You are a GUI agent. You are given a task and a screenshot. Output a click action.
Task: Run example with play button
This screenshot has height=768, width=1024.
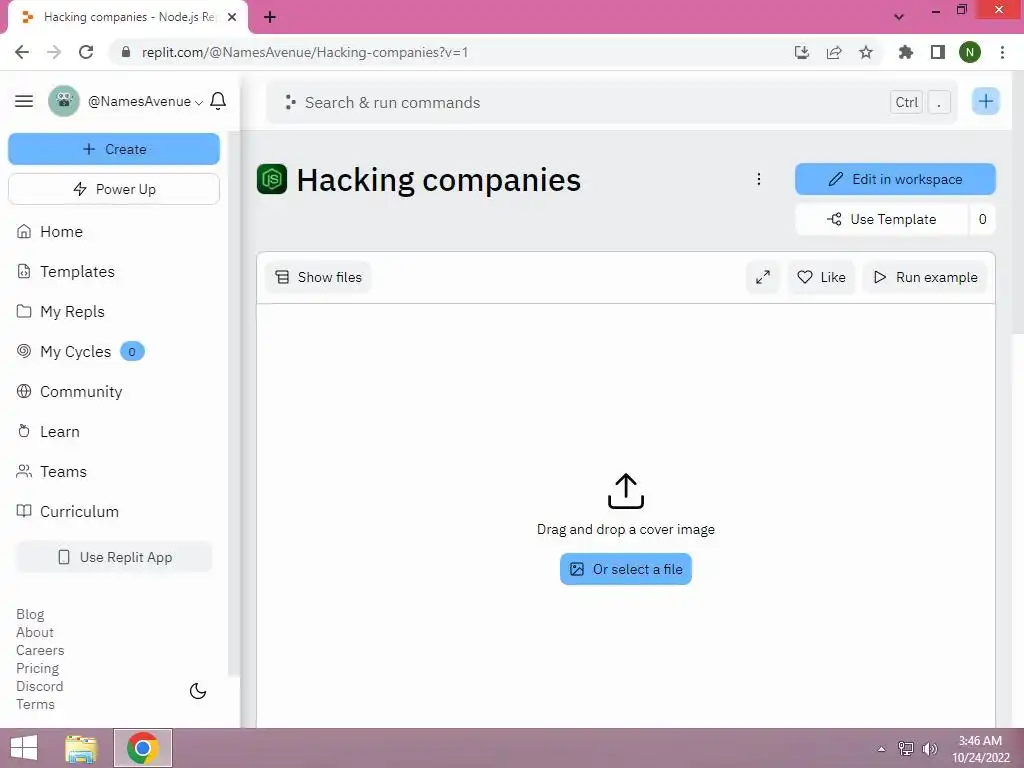[925, 278]
